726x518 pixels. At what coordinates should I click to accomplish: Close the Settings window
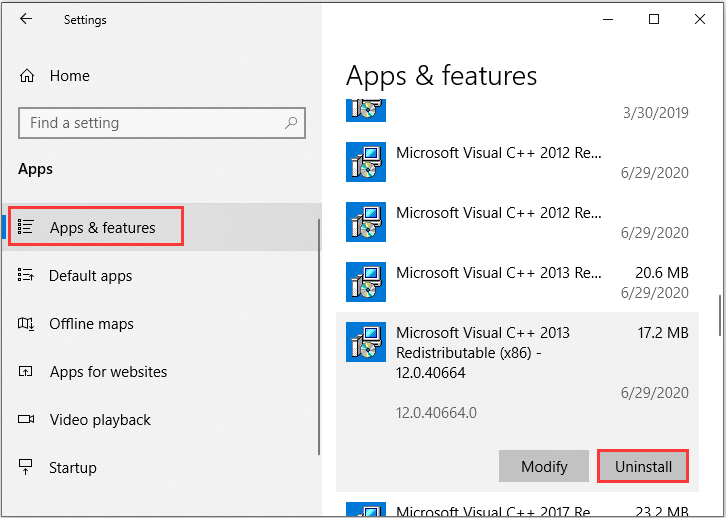pyautogui.click(x=700, y=19)
